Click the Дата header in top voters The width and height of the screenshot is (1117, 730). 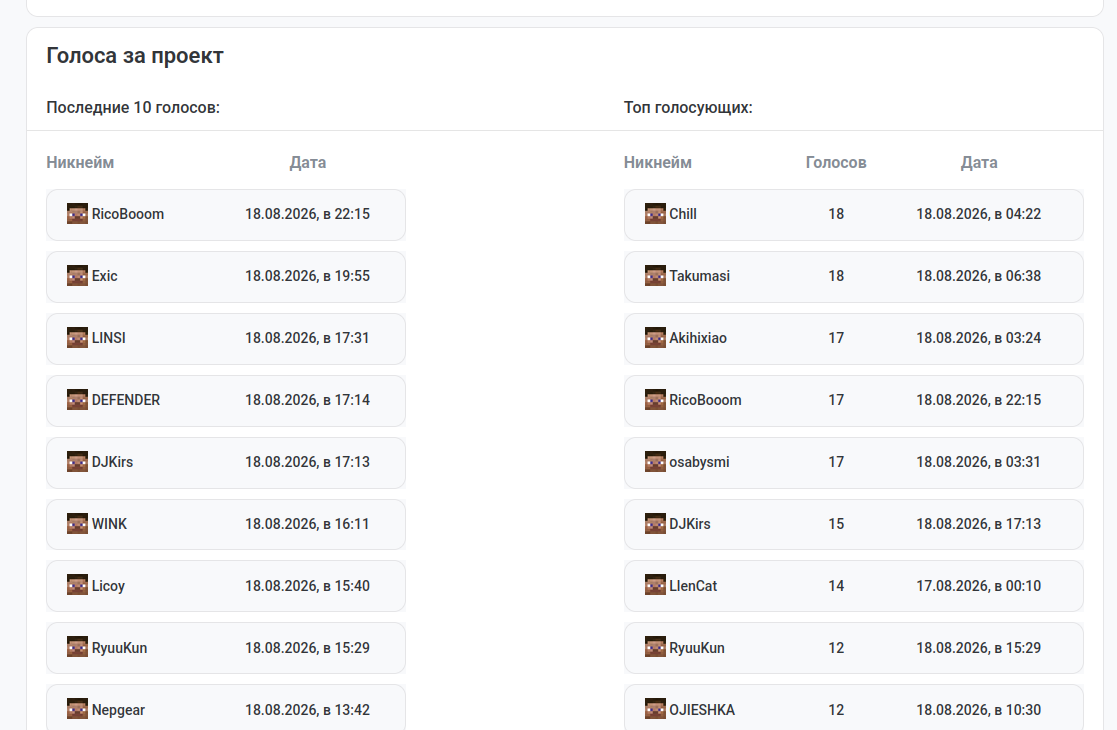(x=979, y=162)
